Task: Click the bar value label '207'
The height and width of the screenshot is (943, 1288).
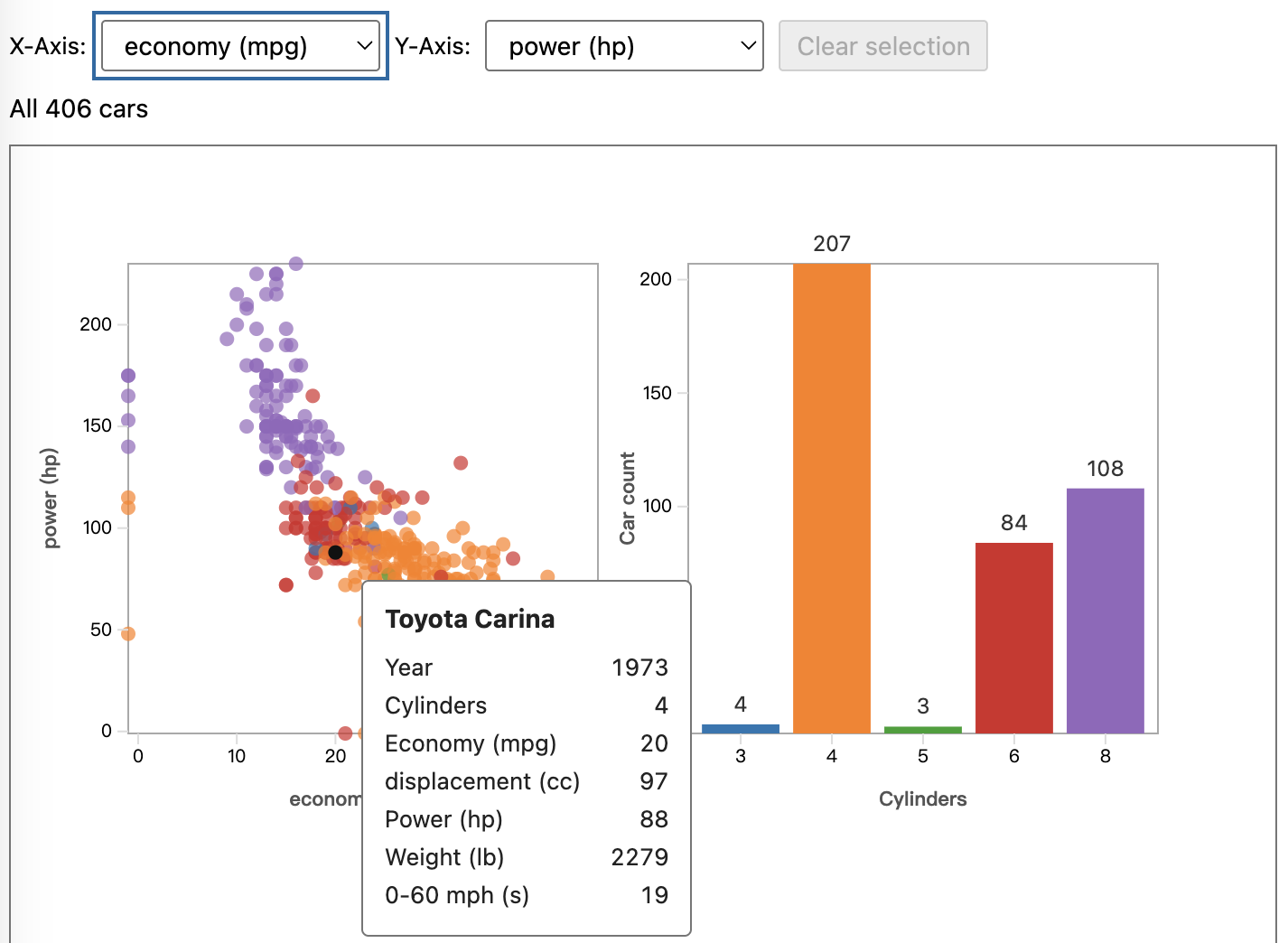Action: [x=832, y=244]
